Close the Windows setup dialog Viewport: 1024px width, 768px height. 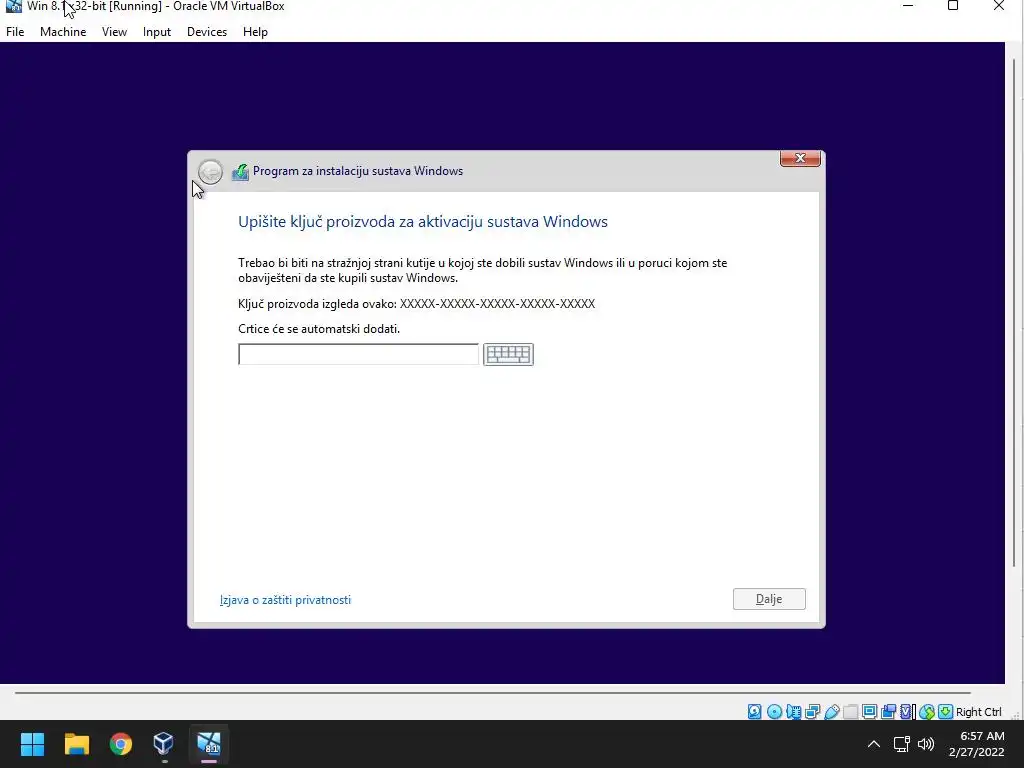pos(800,158)
